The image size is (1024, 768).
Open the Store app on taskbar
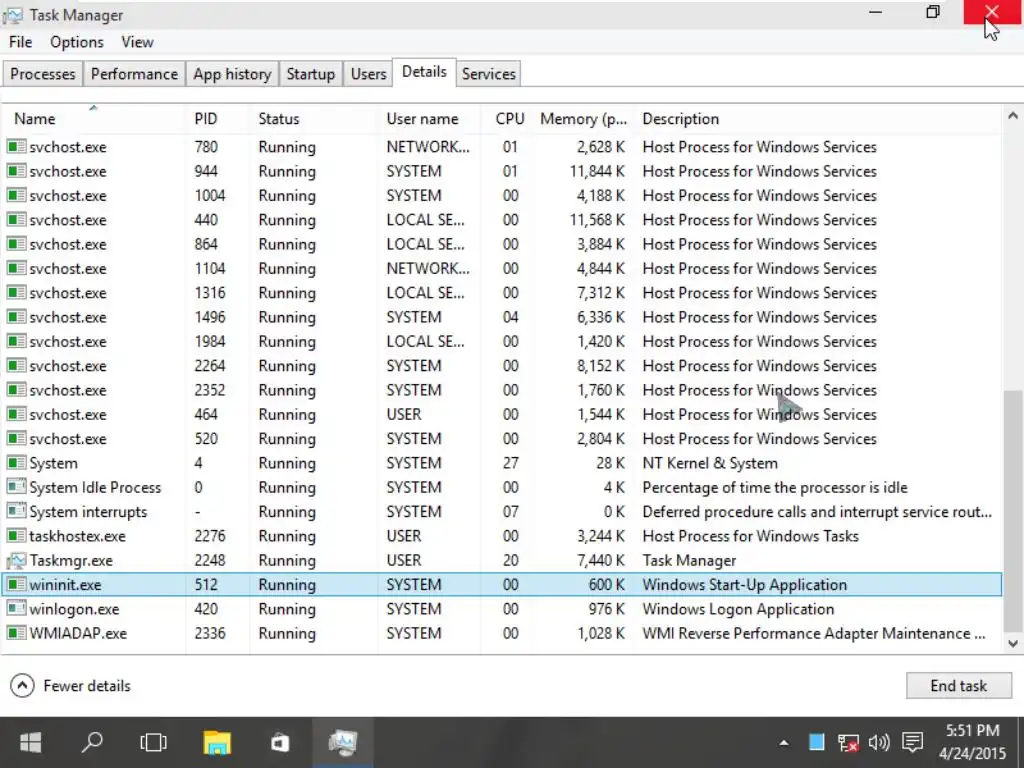280,743
